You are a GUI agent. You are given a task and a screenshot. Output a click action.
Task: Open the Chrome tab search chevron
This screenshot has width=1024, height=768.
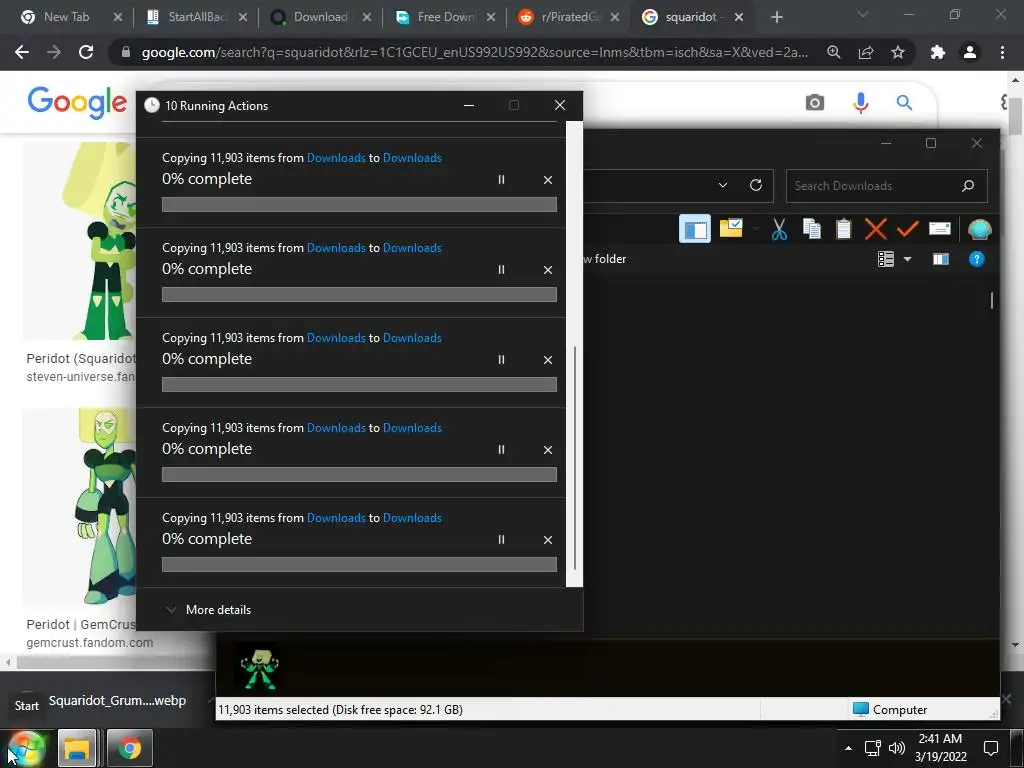(863, 14)
